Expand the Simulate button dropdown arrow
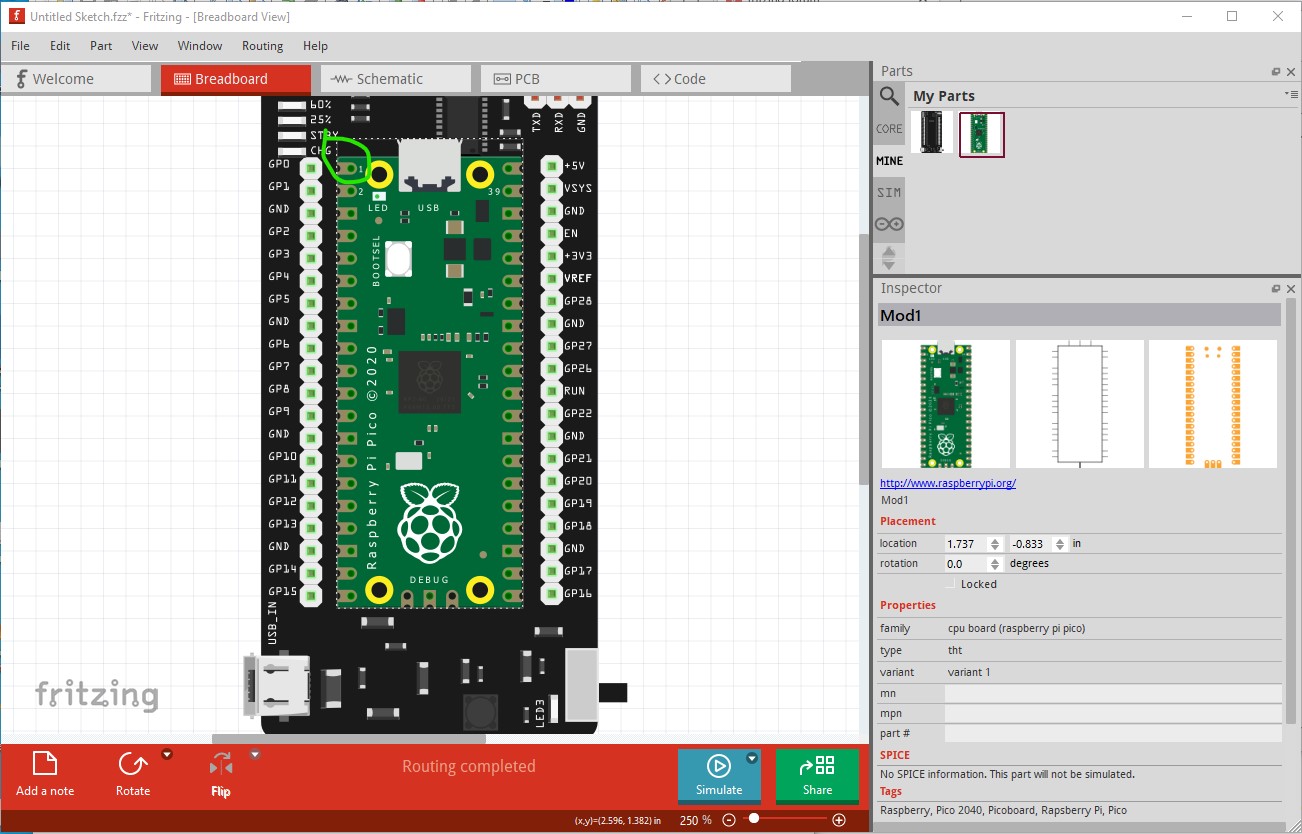Viewport: 1302px width, 834px height. click(x=752, y=759)
